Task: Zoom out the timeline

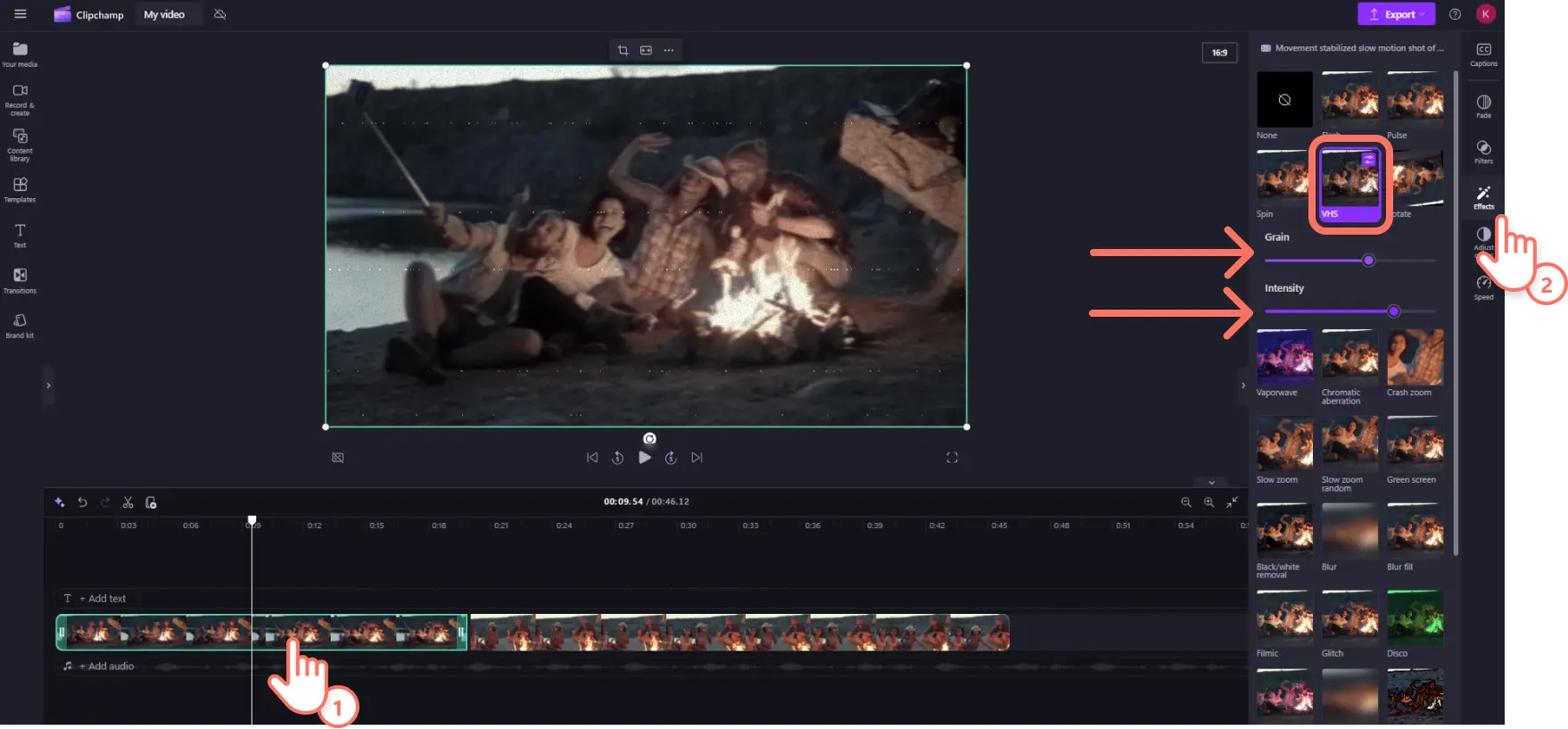Action: [1185, 502]
